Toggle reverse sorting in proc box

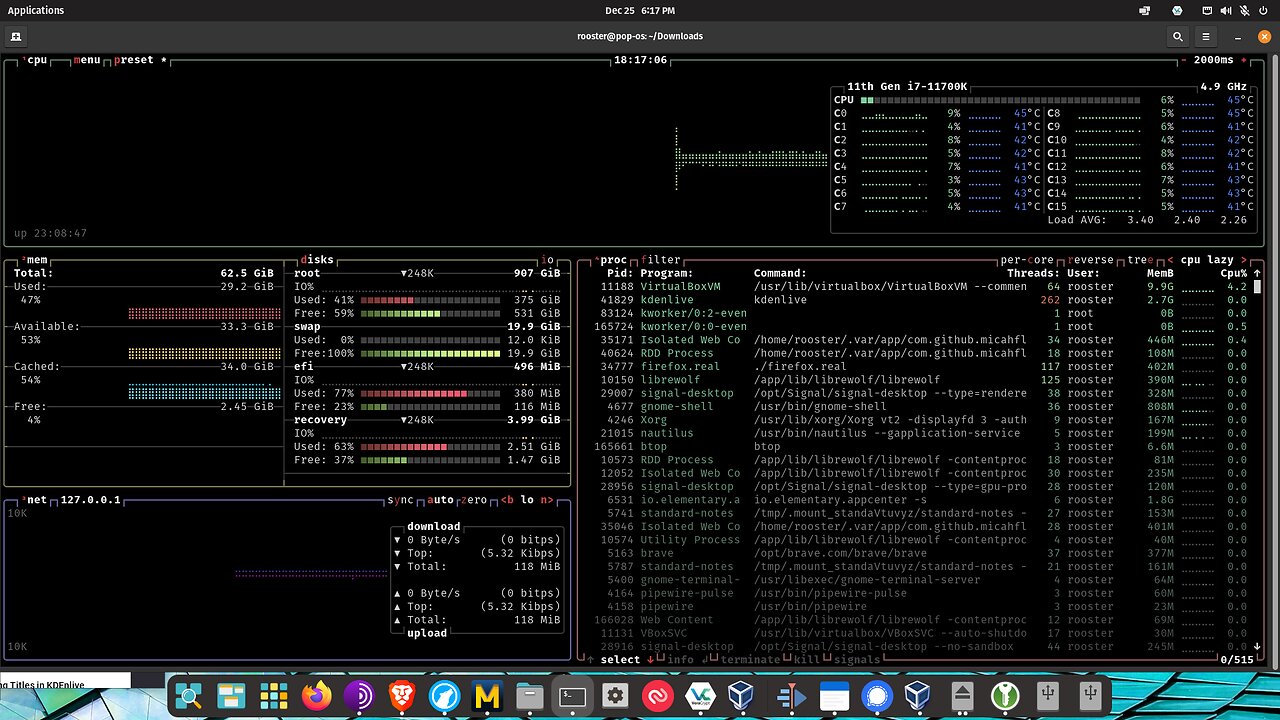(x=1090, y=260)
